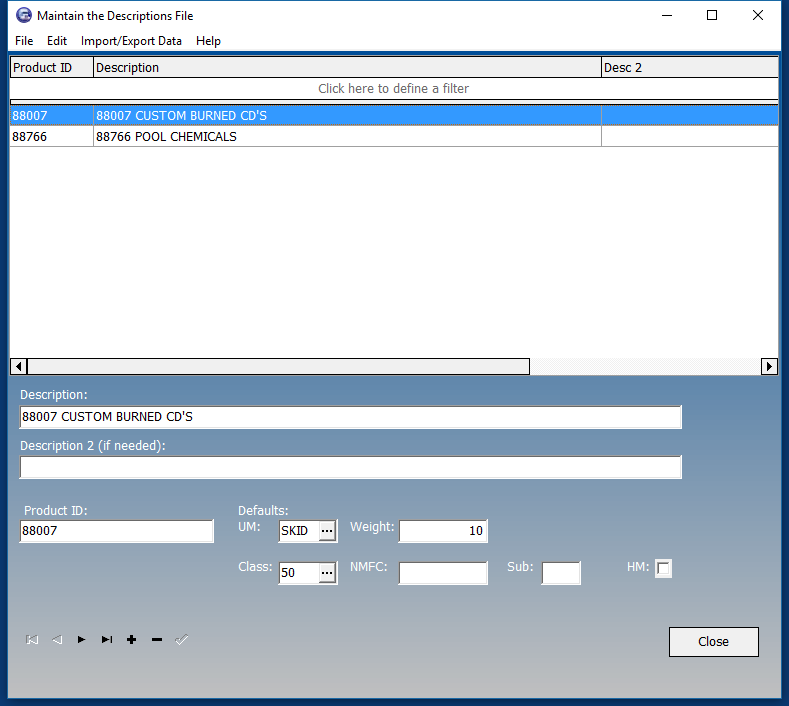Click the horizontal scrollbar thumb
Viewport: 789px width, 706px height.
point(278,366)
